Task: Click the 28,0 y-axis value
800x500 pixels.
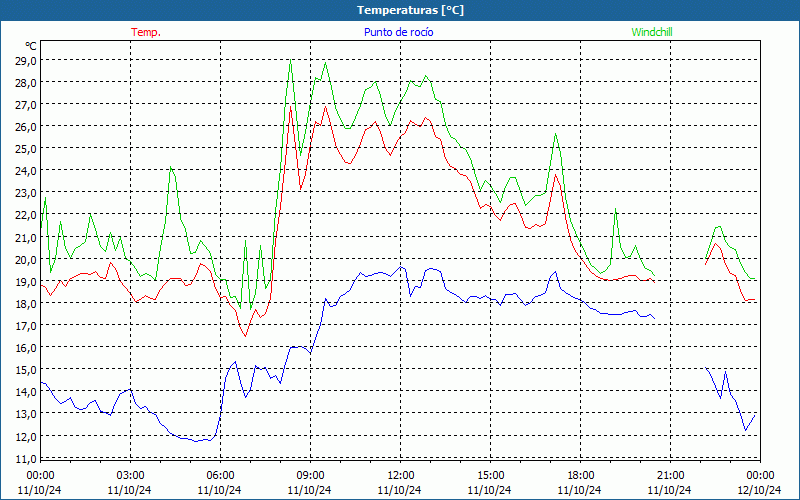Action: (26, 83)
